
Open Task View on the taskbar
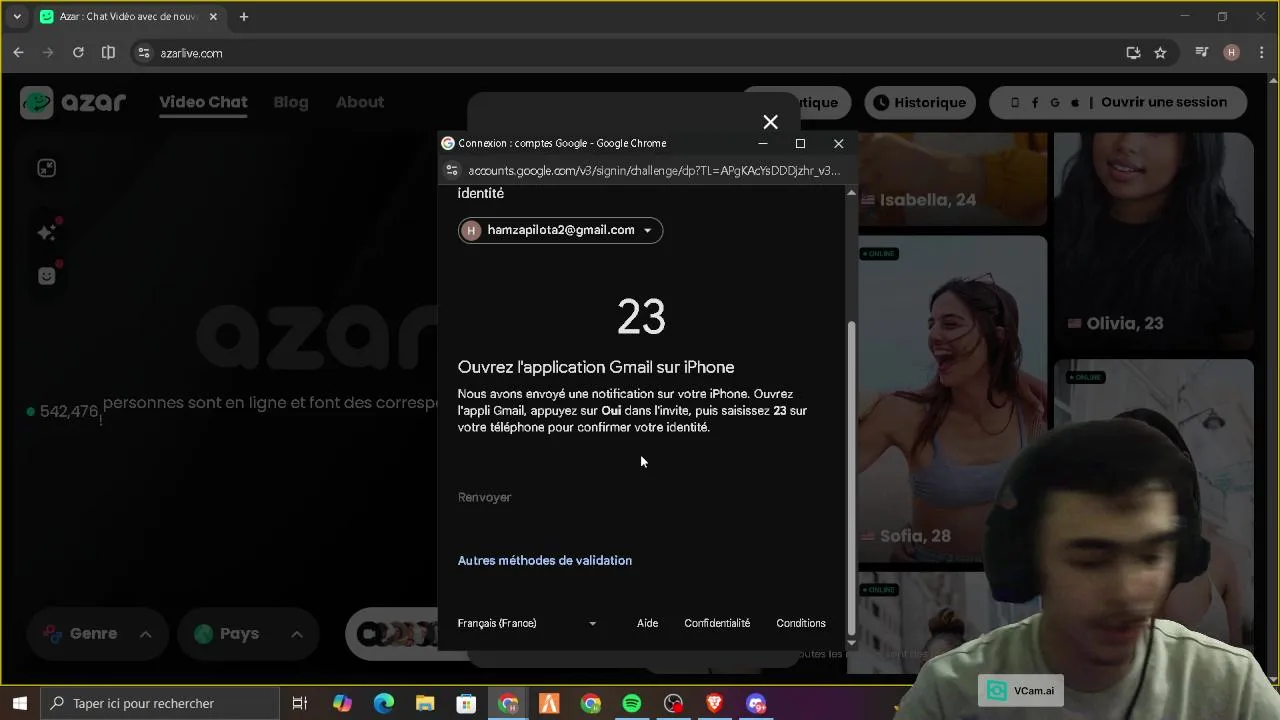pyautogui.click(x=299, y=703)
